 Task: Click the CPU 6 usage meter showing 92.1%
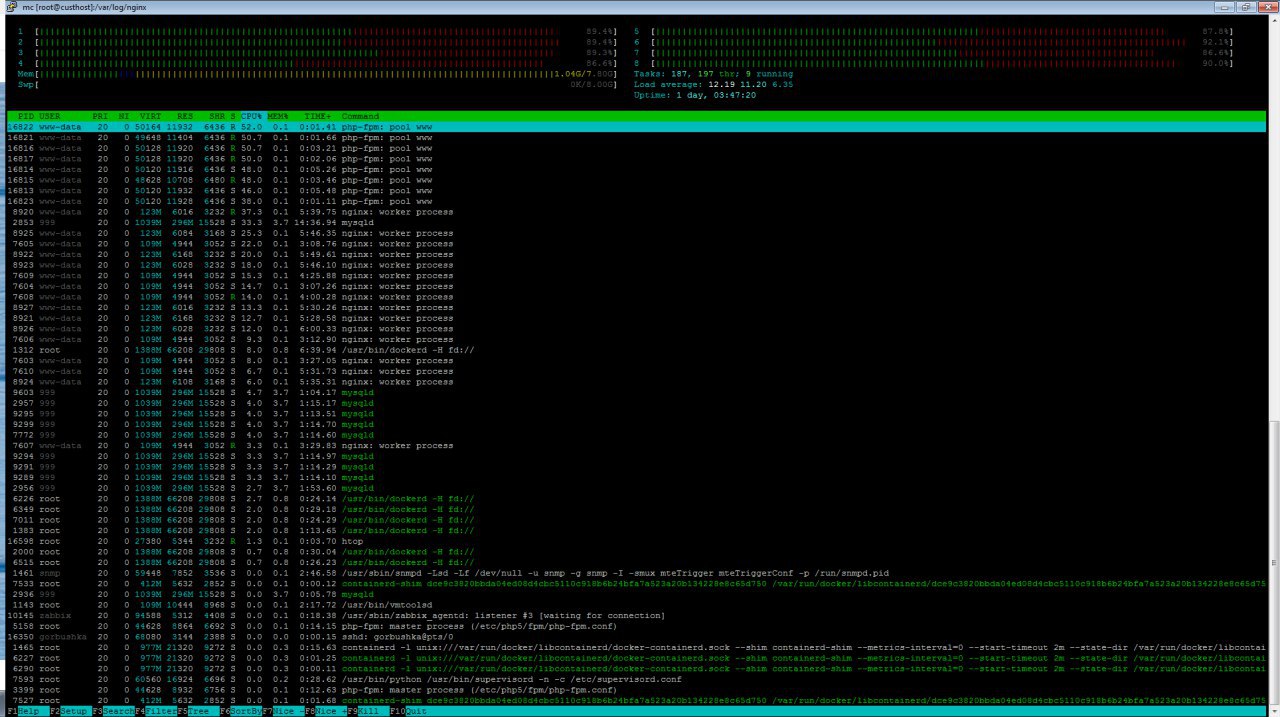click(x=933, y=42)
